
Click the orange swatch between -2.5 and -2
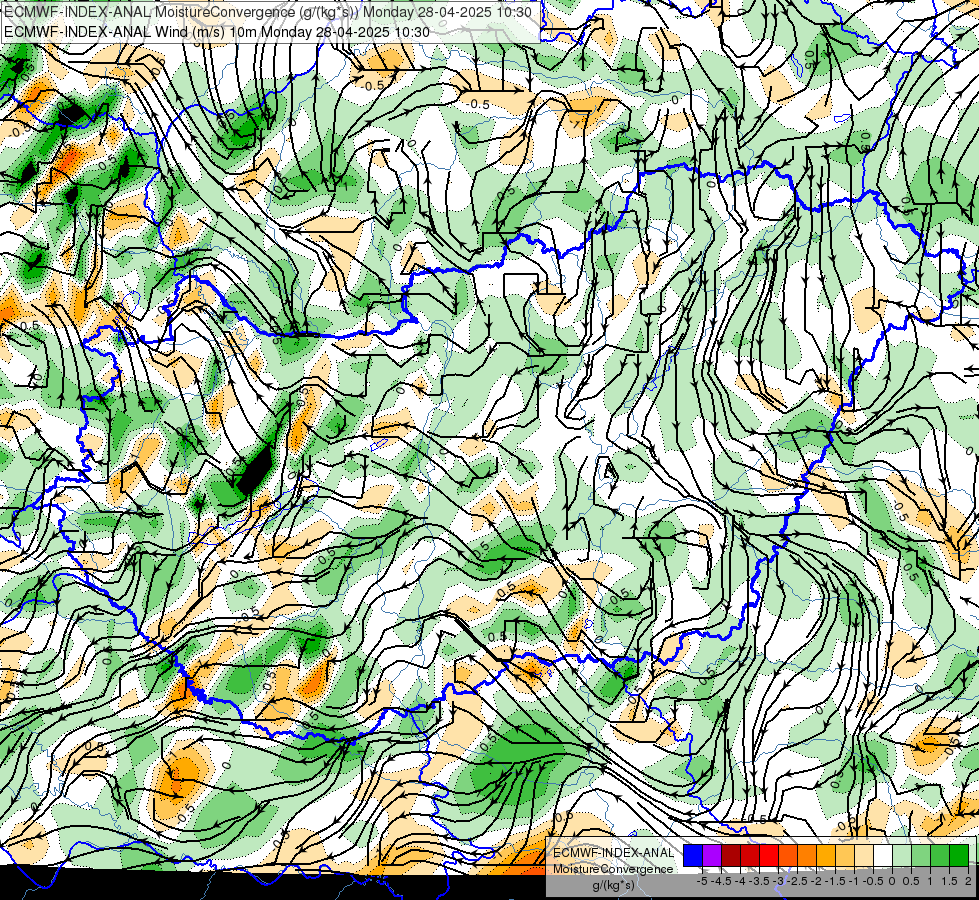pos(807,856)
